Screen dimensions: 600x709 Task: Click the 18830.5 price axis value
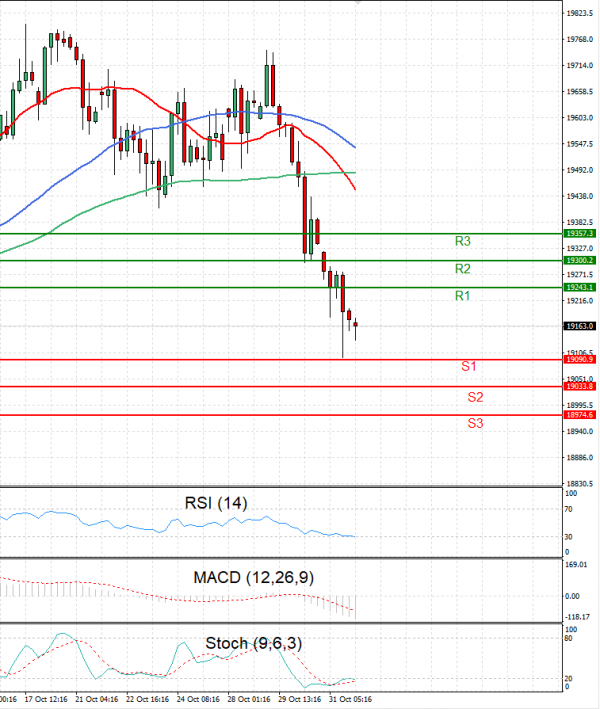(x=580, y=484)
